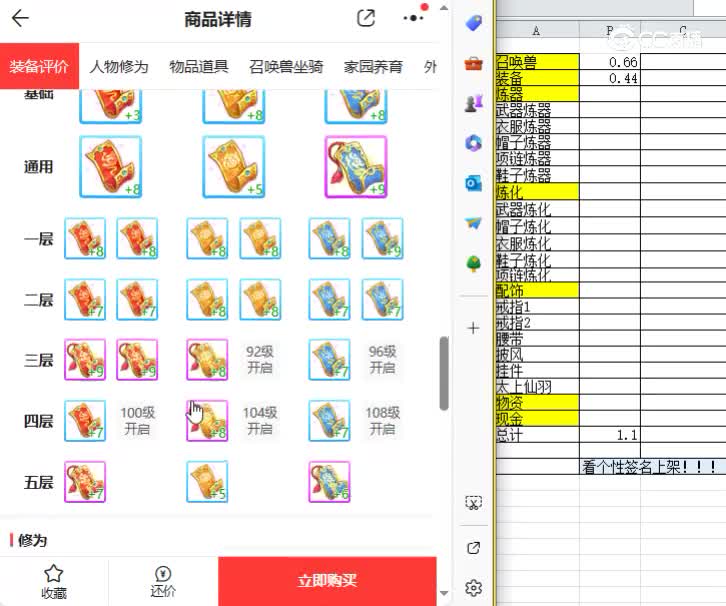Switch to 装备评价 tab
The height and width of the screenshot is (606, 726).
pyautogui.click(x=39, y=66)
